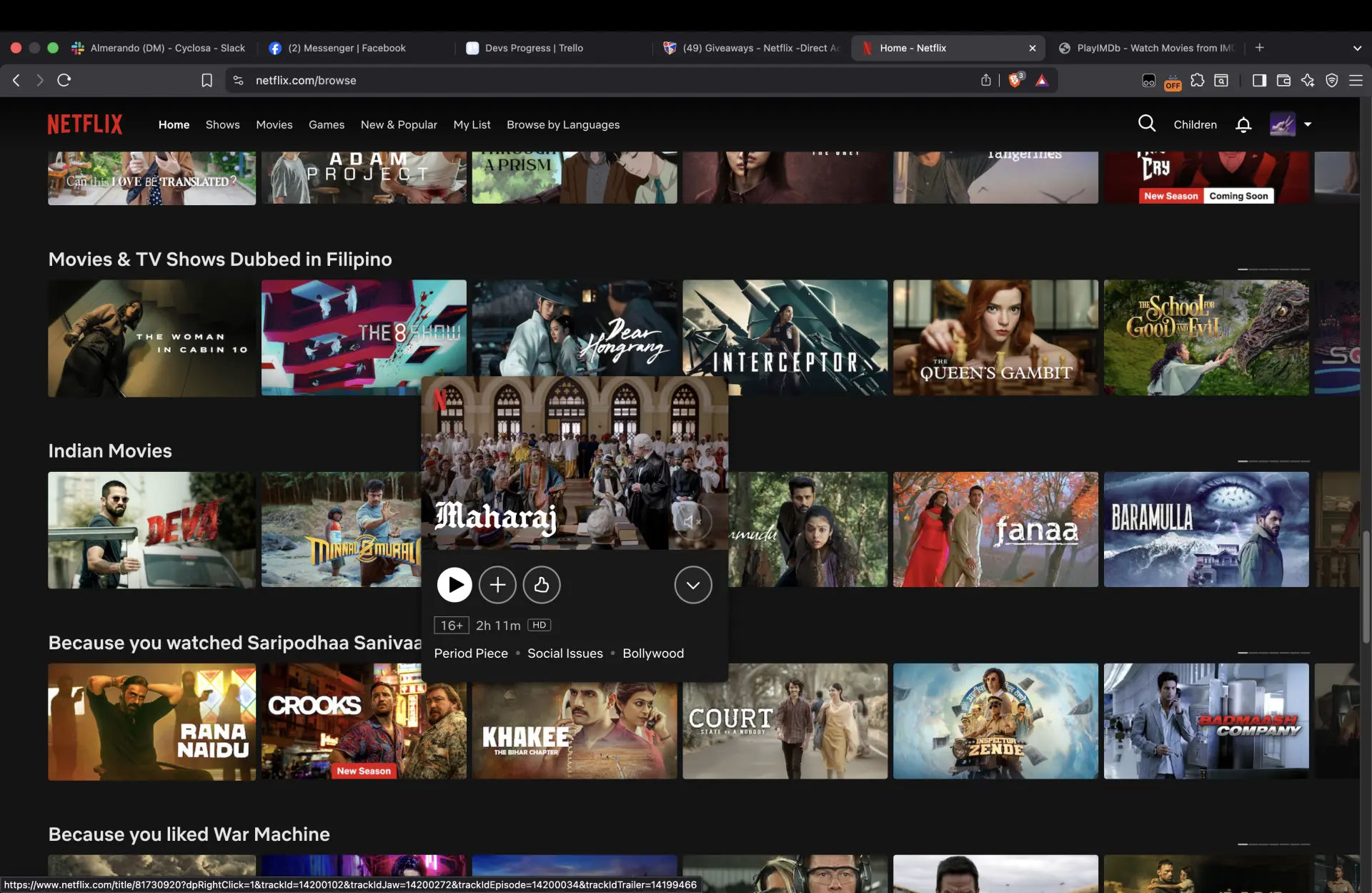
Task: Go to Netflix Home menu item
Action: click(174, 124)
